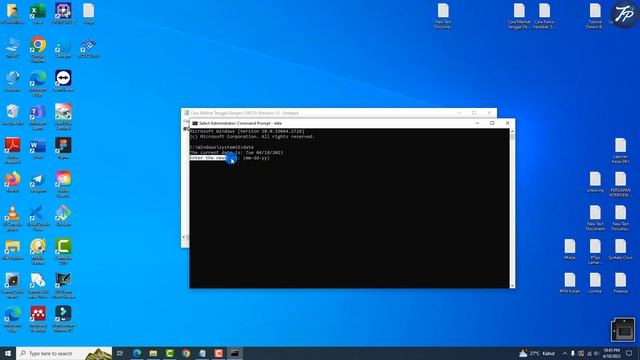Launch the Microsoft Teams desktop shortcut
640x360 pixels.
pos(38,117)
